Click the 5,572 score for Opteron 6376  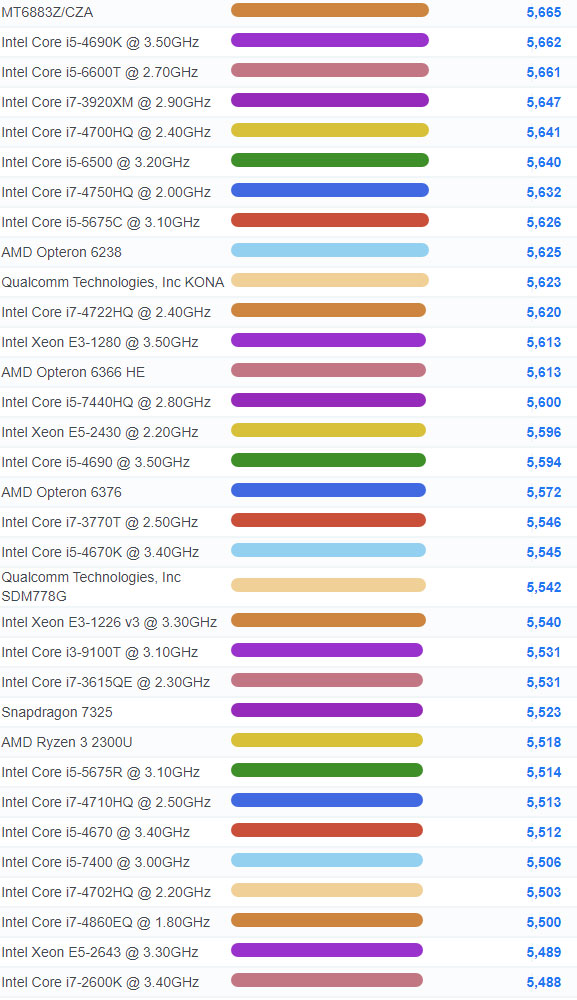coord(544,492)
